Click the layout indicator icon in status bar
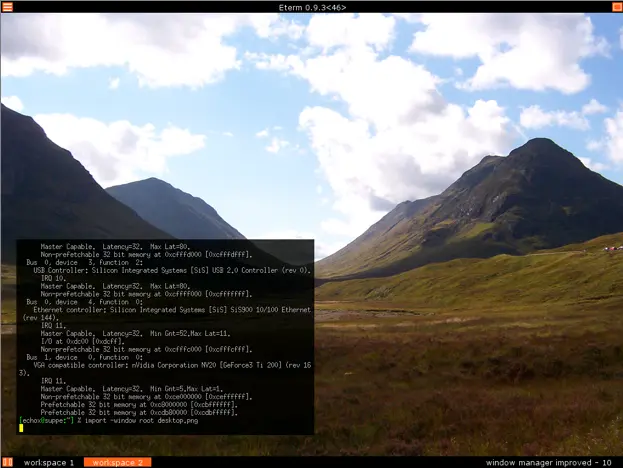This screenshot has width=623, height=468. (x=7, y=462)
